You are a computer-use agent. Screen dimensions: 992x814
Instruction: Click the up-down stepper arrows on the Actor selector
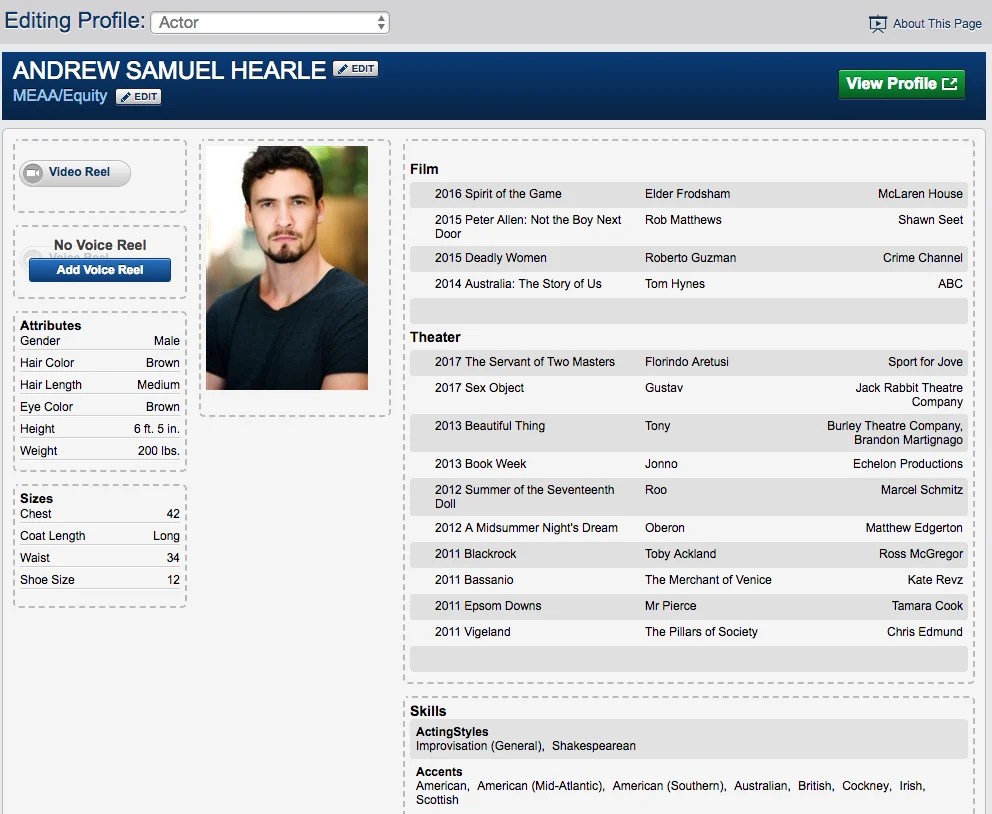381,21
